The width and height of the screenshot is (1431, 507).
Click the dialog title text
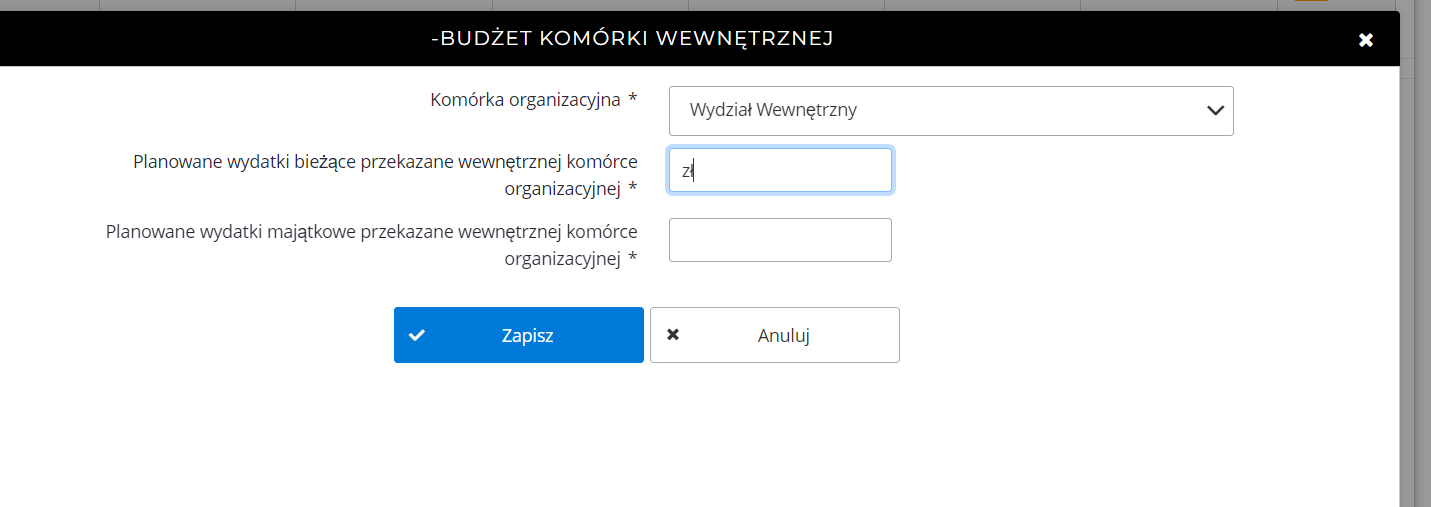[x=632, y=39]
